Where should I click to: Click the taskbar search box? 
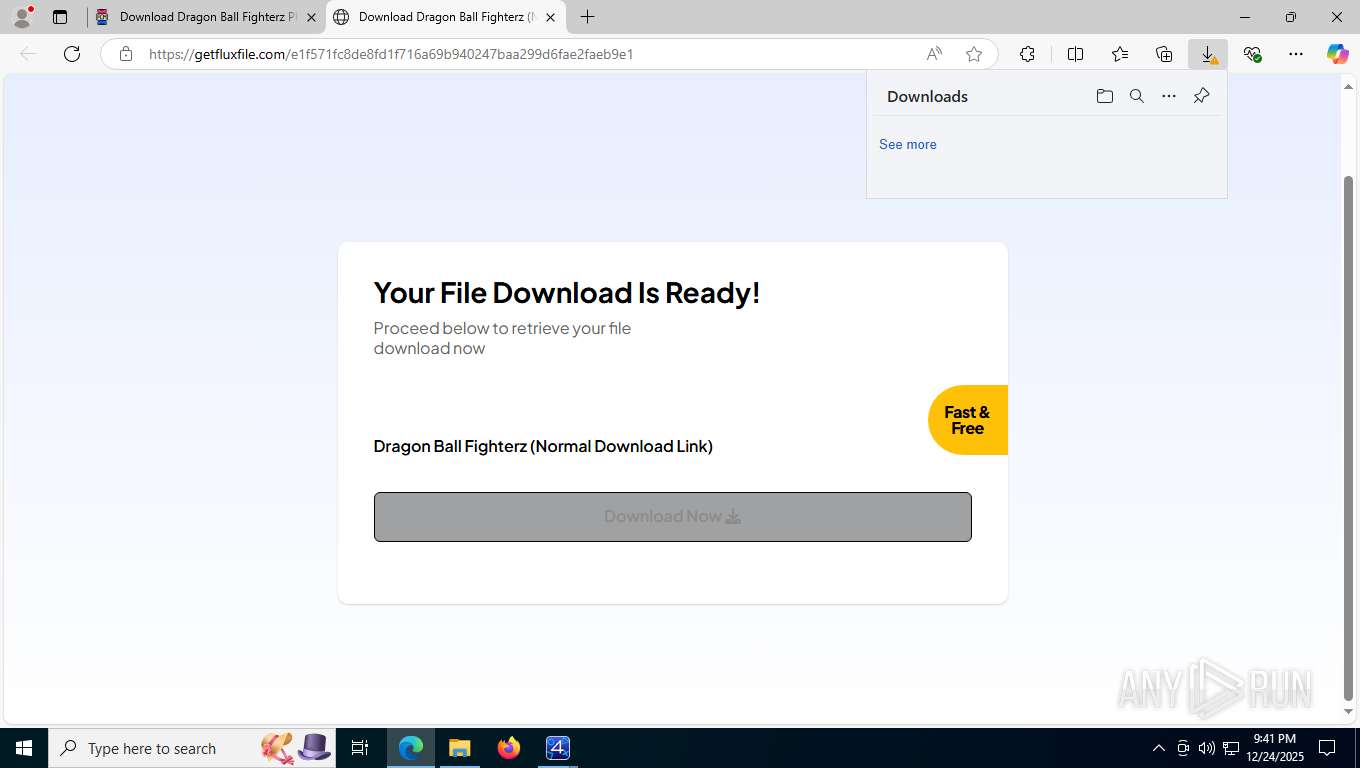pos(192,748)
